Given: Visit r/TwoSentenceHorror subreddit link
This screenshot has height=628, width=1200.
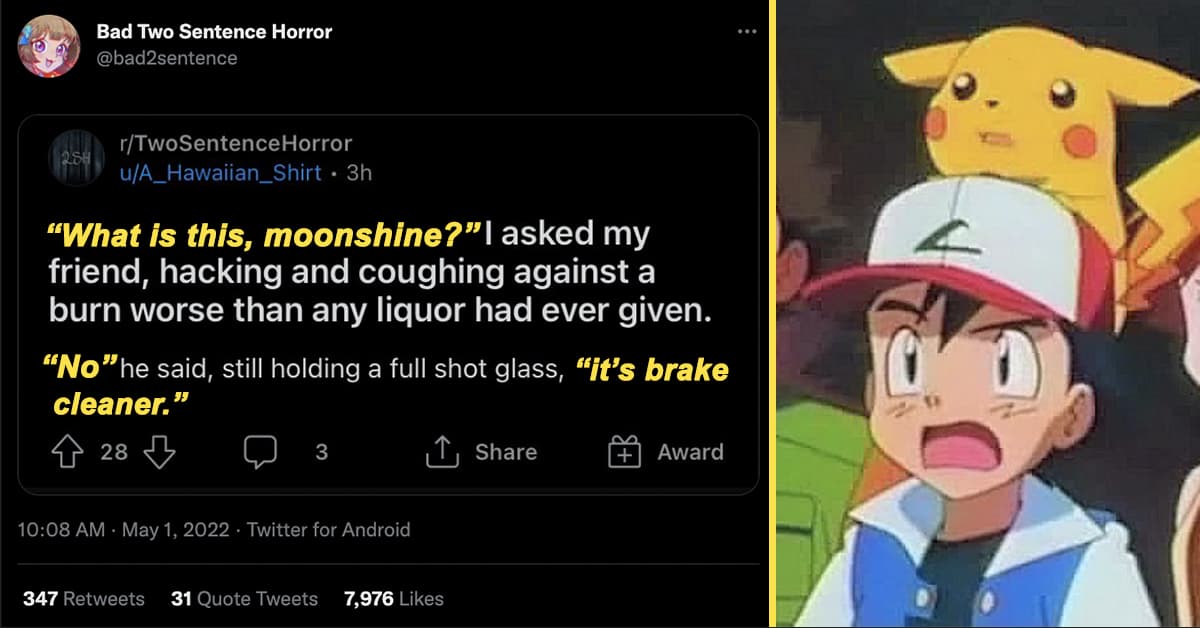Looking at the screenshot, I should point(236,144).
